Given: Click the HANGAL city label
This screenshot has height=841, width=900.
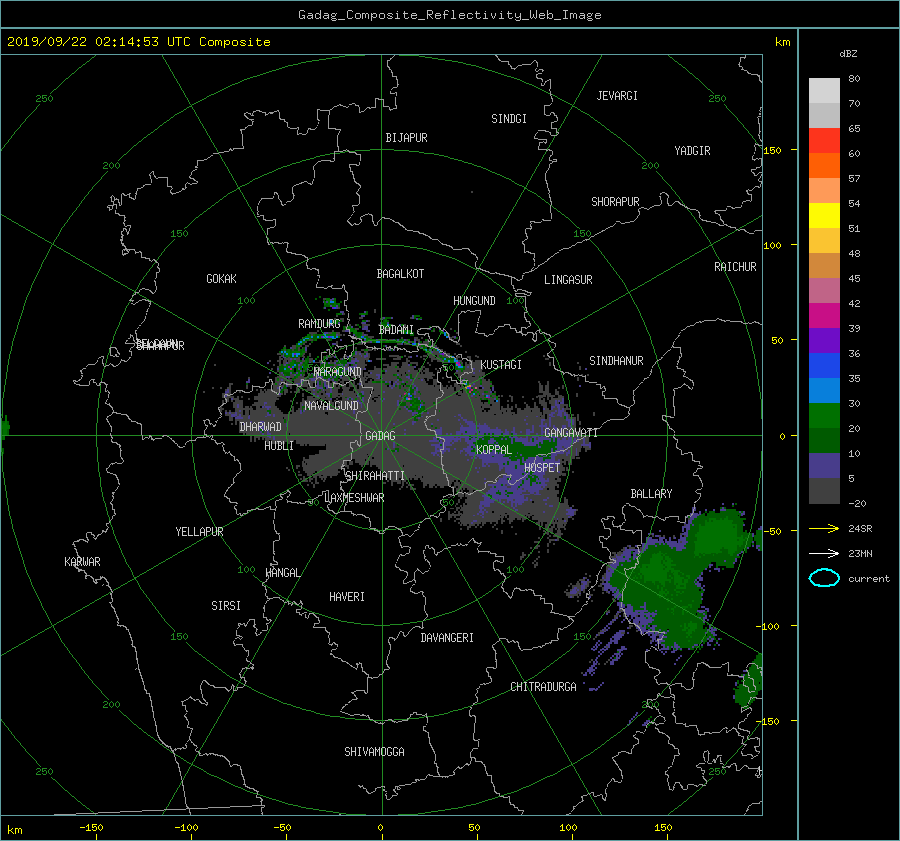Looking at the screenshot, I should coord(283,573).
